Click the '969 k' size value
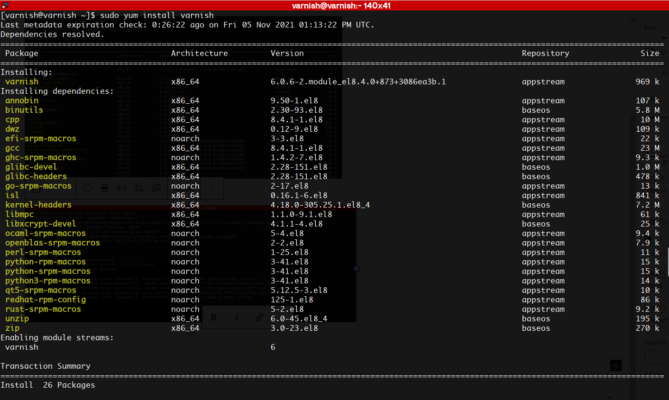 (x=647, y=81)
